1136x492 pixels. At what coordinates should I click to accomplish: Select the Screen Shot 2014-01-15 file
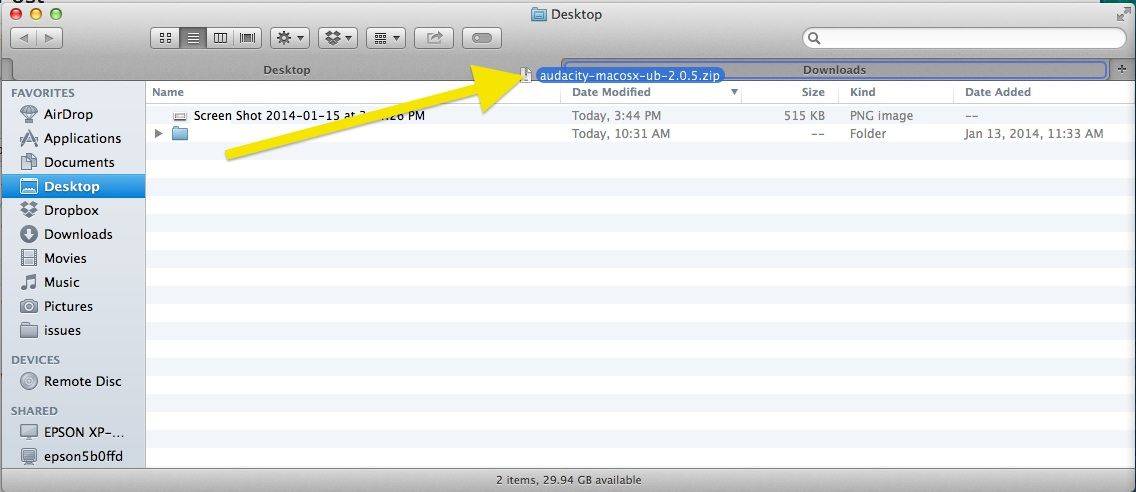309,115
